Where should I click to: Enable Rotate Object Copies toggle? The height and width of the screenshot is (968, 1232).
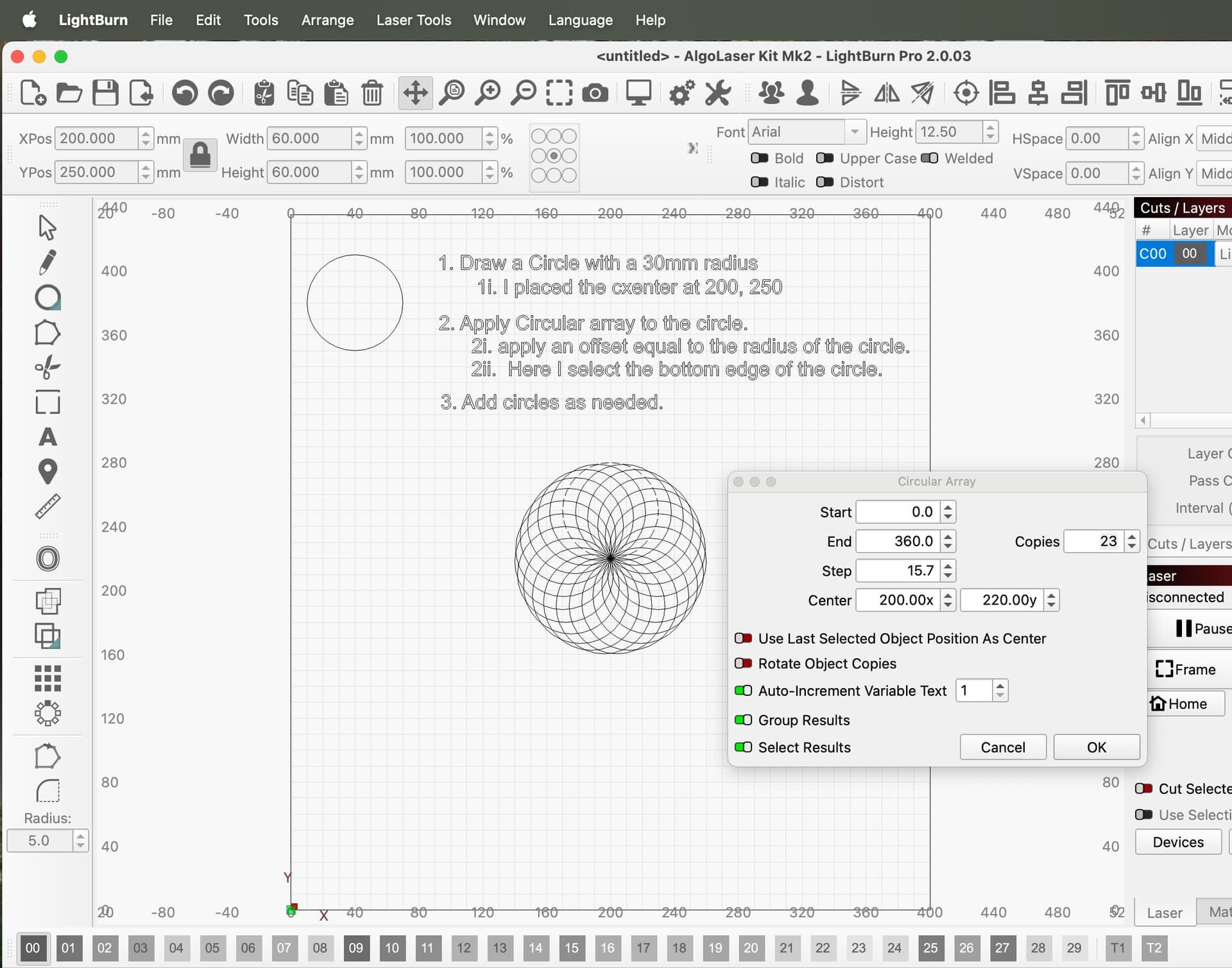pyautogui.click(x=743, y=663)
